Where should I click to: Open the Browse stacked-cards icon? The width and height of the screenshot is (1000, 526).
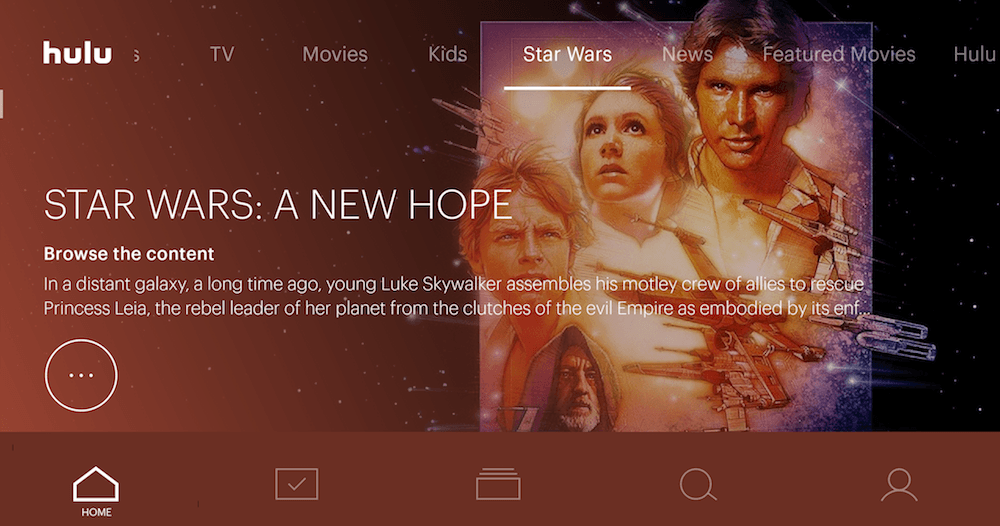click(498, 484)
